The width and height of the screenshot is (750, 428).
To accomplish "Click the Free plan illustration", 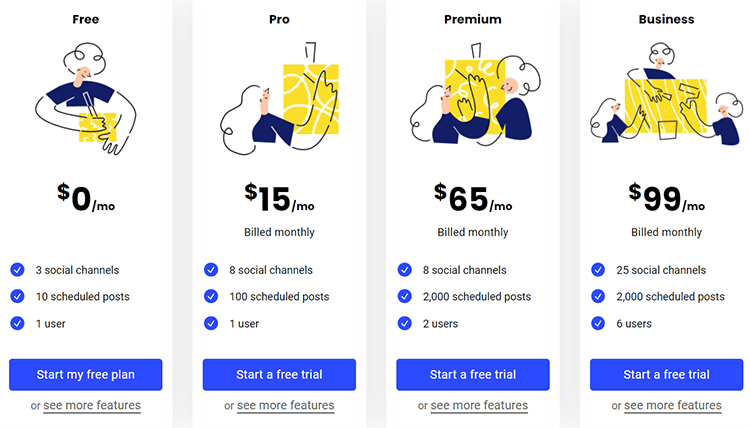I will point(85,98).
